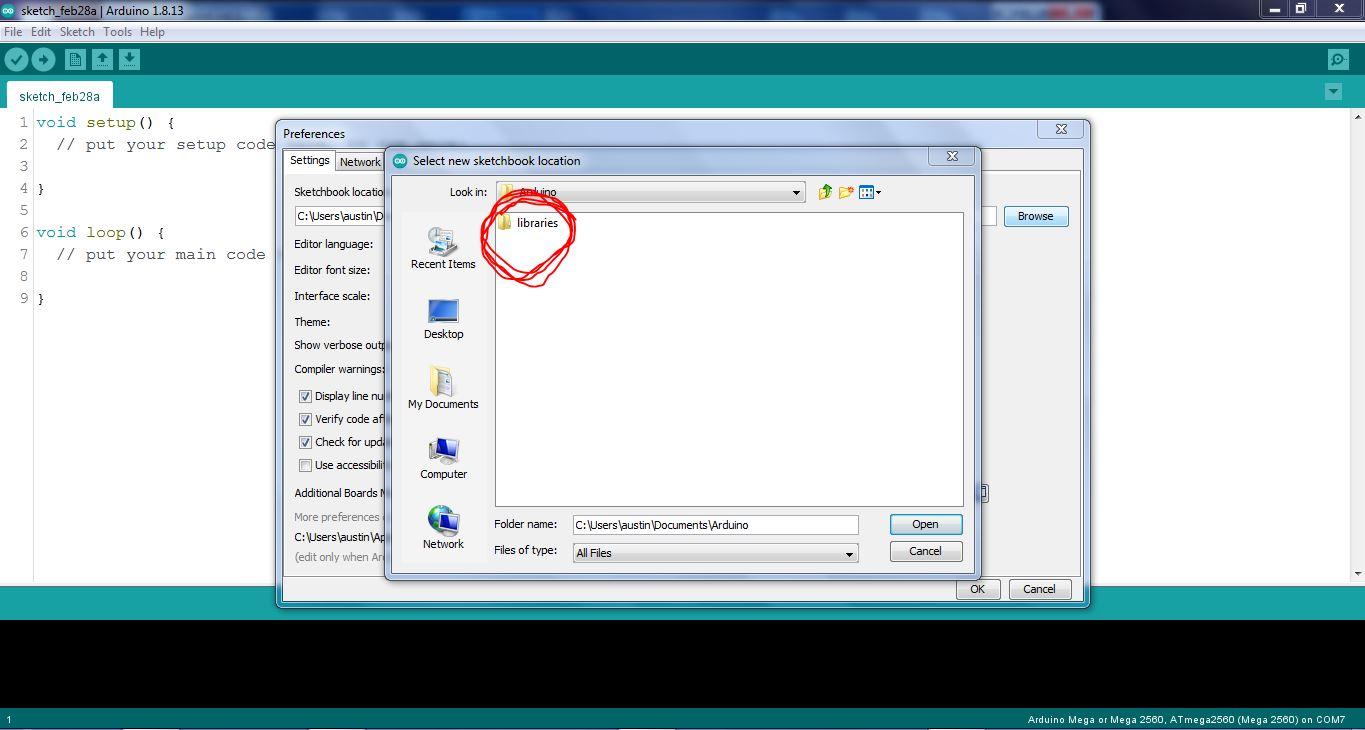Click the 'Theme:' label in Preferences
The height and width of the screenshot is (730, 1365).
[x=312, y=322]
